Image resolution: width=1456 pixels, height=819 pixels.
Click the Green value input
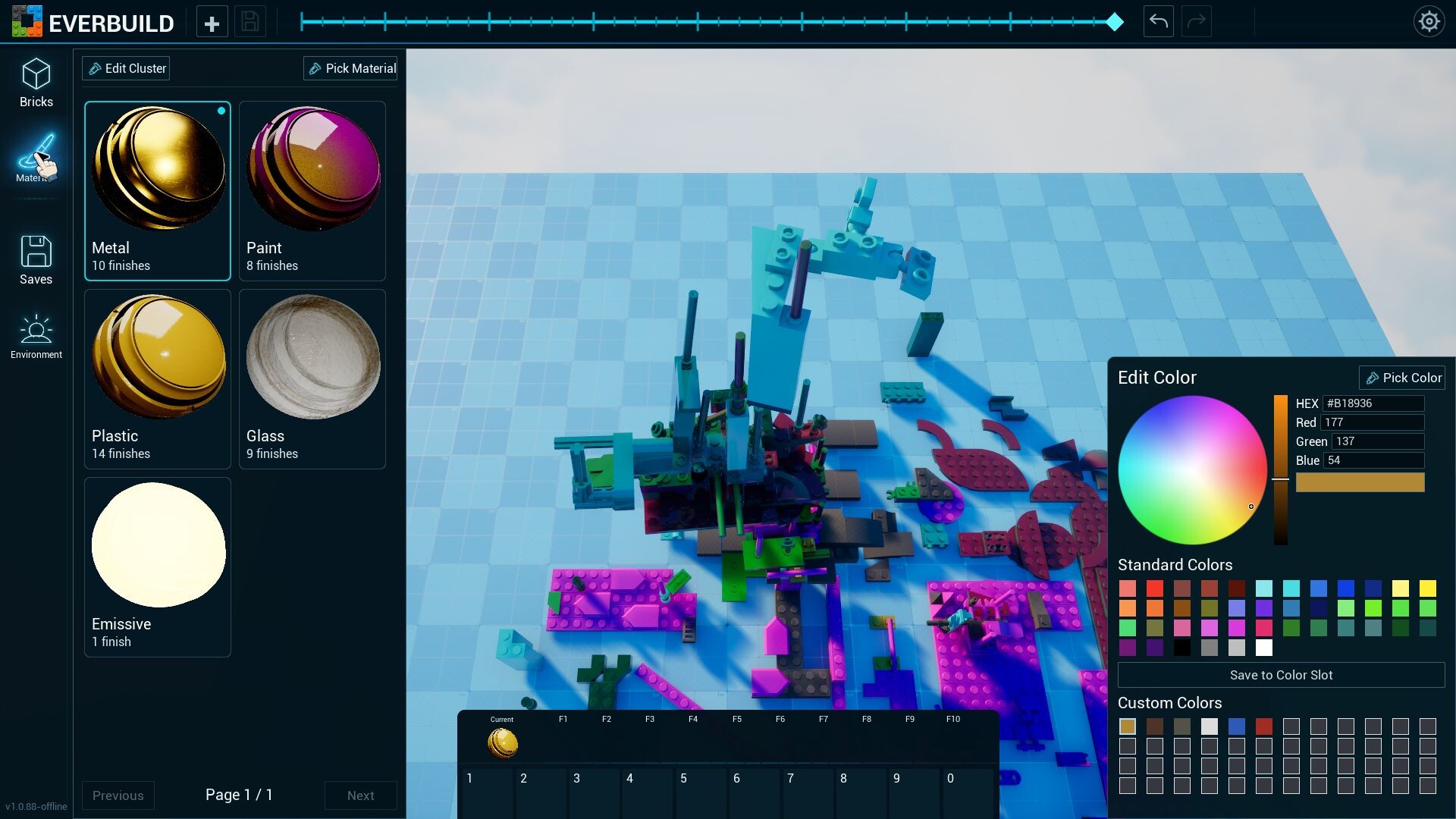(x=1379, y=441)
